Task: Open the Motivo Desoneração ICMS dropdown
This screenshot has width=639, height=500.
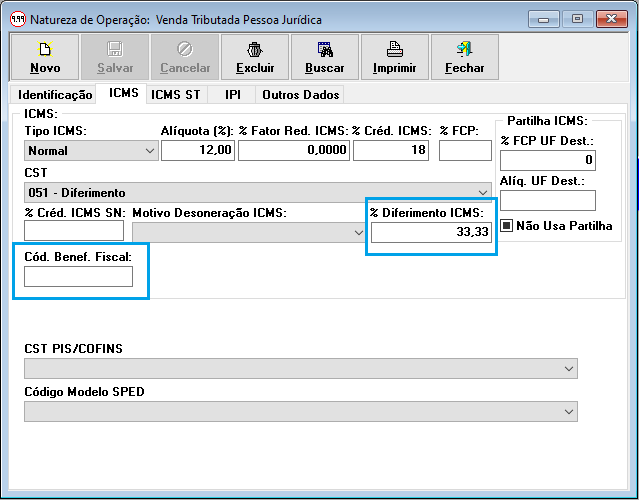Action: (359, 232)
